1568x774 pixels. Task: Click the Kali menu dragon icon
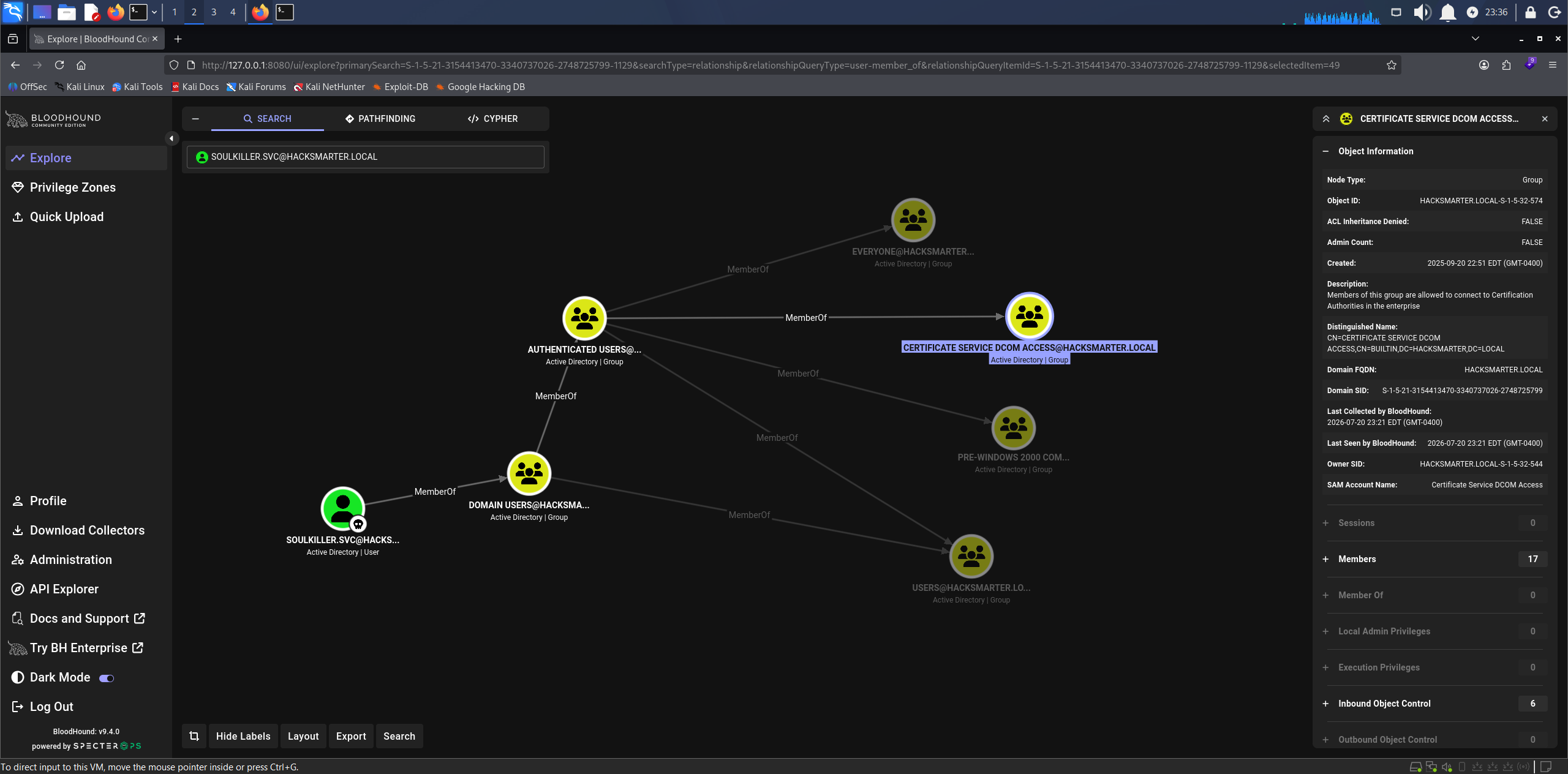13,12
